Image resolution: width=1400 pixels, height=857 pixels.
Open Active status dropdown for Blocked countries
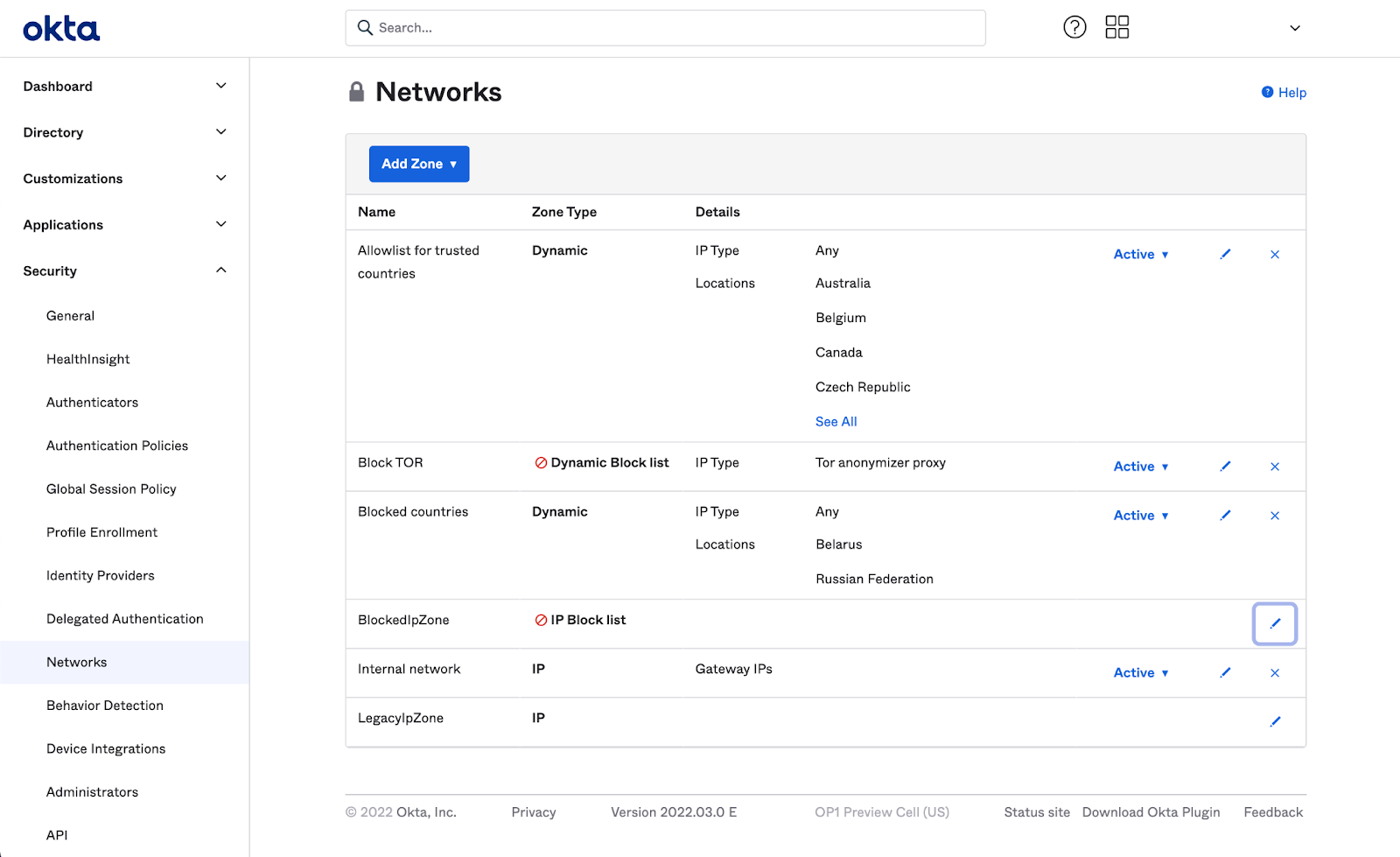pos(1141,516)
